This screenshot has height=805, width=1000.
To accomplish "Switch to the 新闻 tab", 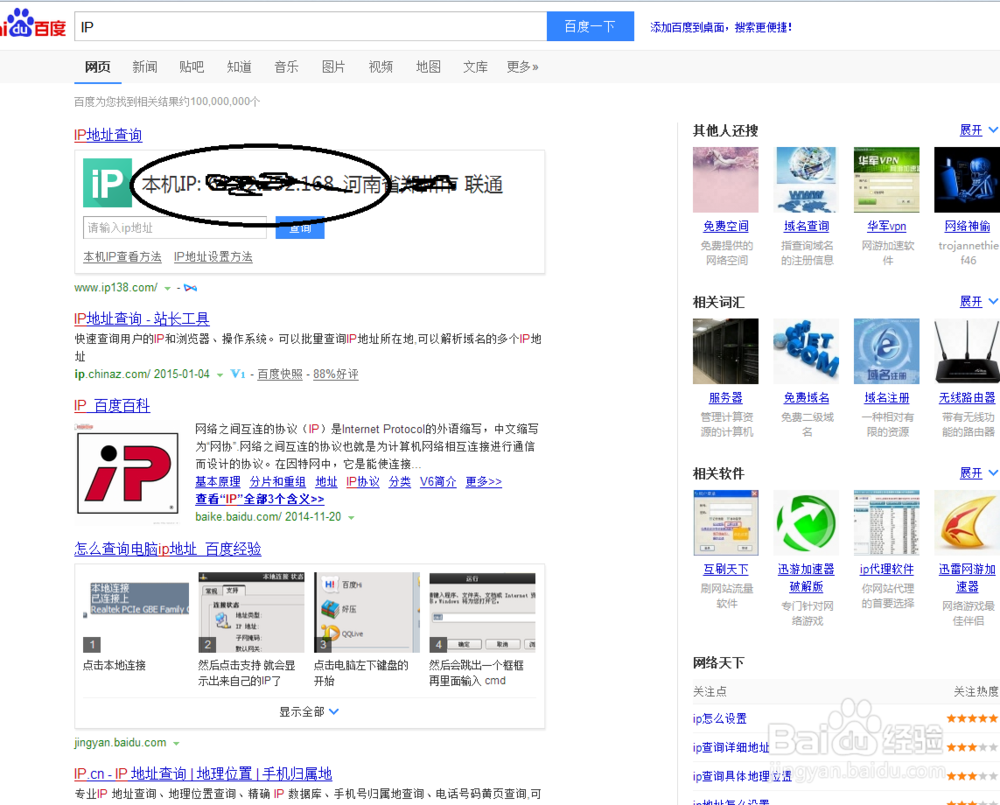I will [145, 66].
